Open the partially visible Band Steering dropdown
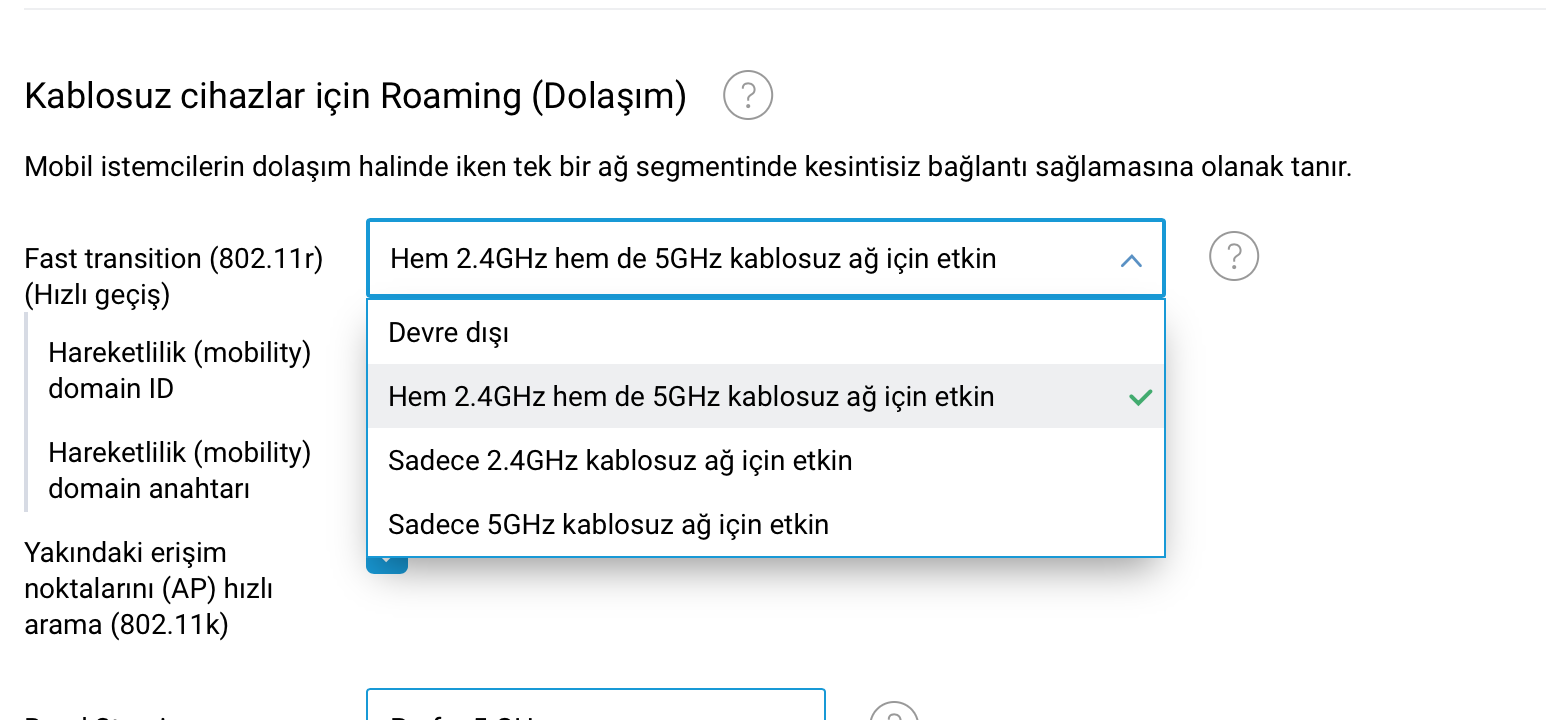 coord(596,705)
